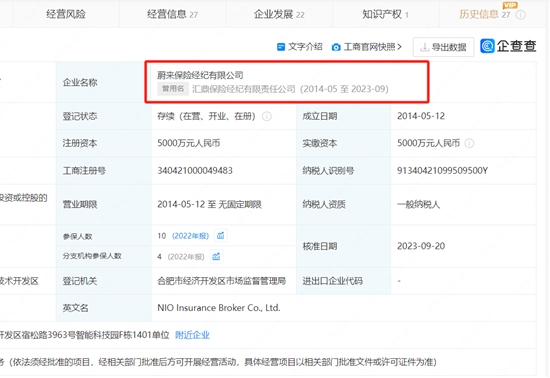Viewport: 550px width, 378px height.
Task: Switch to the 经营信息 tab
Action: tap(172, 14)
